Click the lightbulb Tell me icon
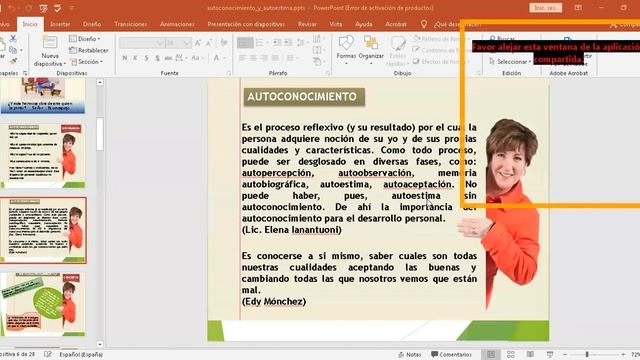Viewport: 640px width, 360px height. coord(424,24)
